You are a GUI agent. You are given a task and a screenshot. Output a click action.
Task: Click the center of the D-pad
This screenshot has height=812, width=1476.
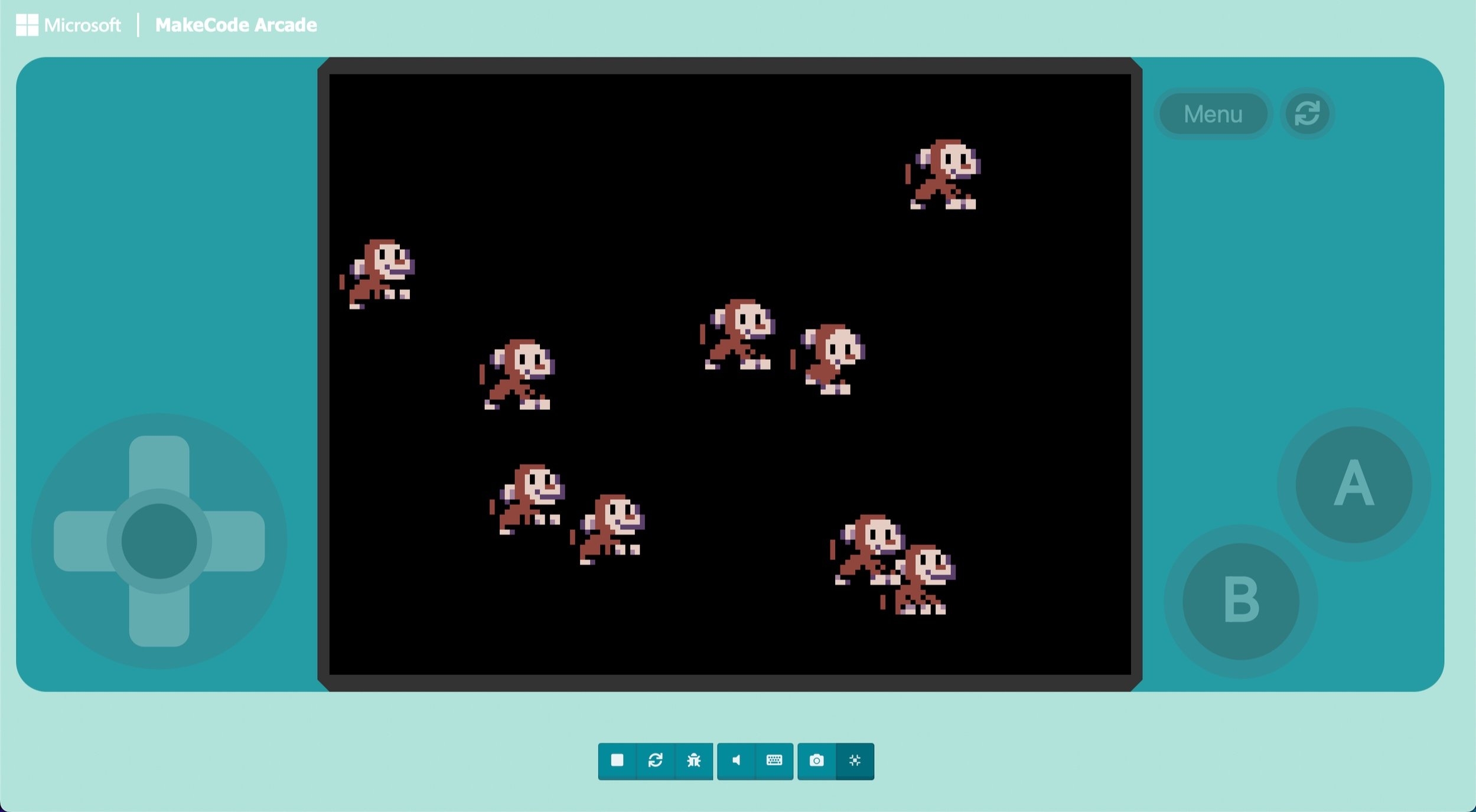click(159, 541)
